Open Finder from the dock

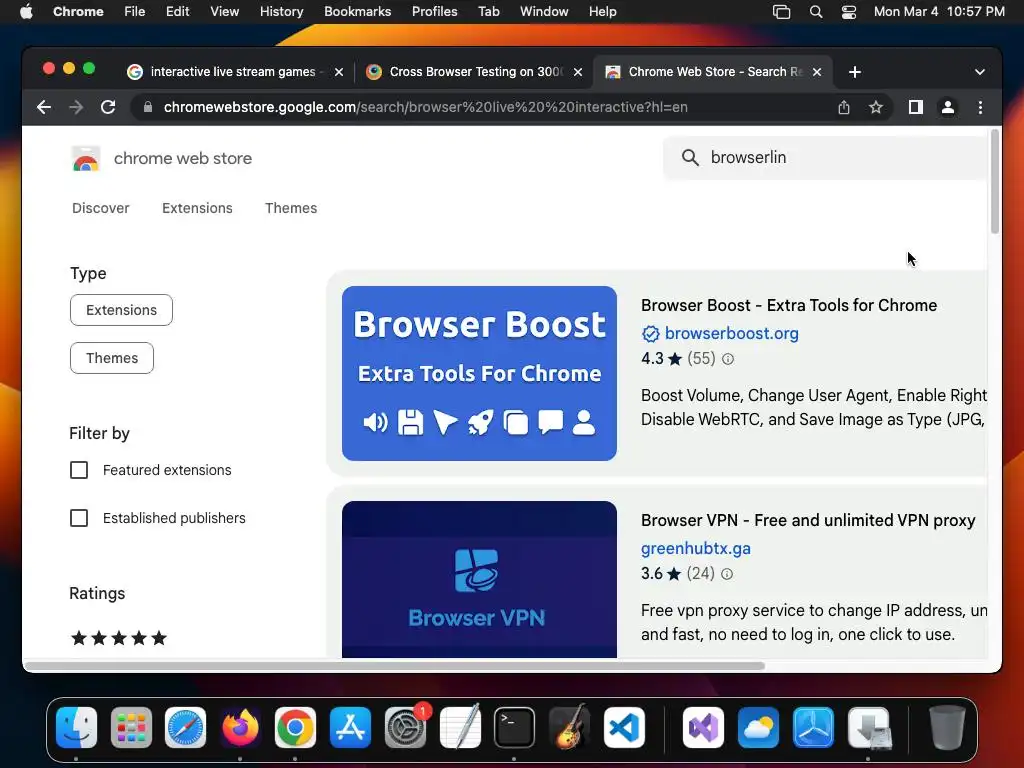pos(76,728)
